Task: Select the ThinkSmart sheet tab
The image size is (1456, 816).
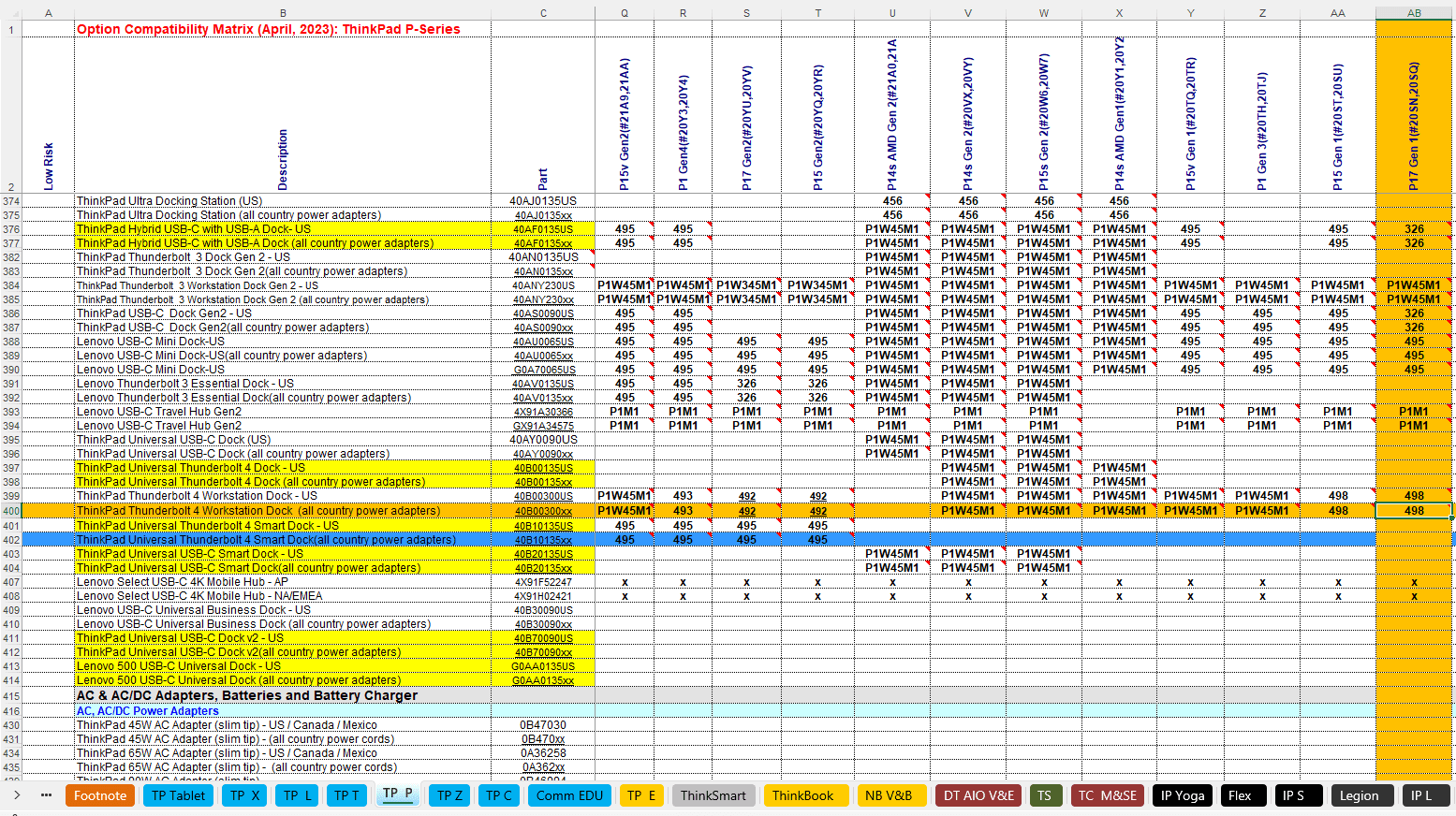Action: point(713,795)
